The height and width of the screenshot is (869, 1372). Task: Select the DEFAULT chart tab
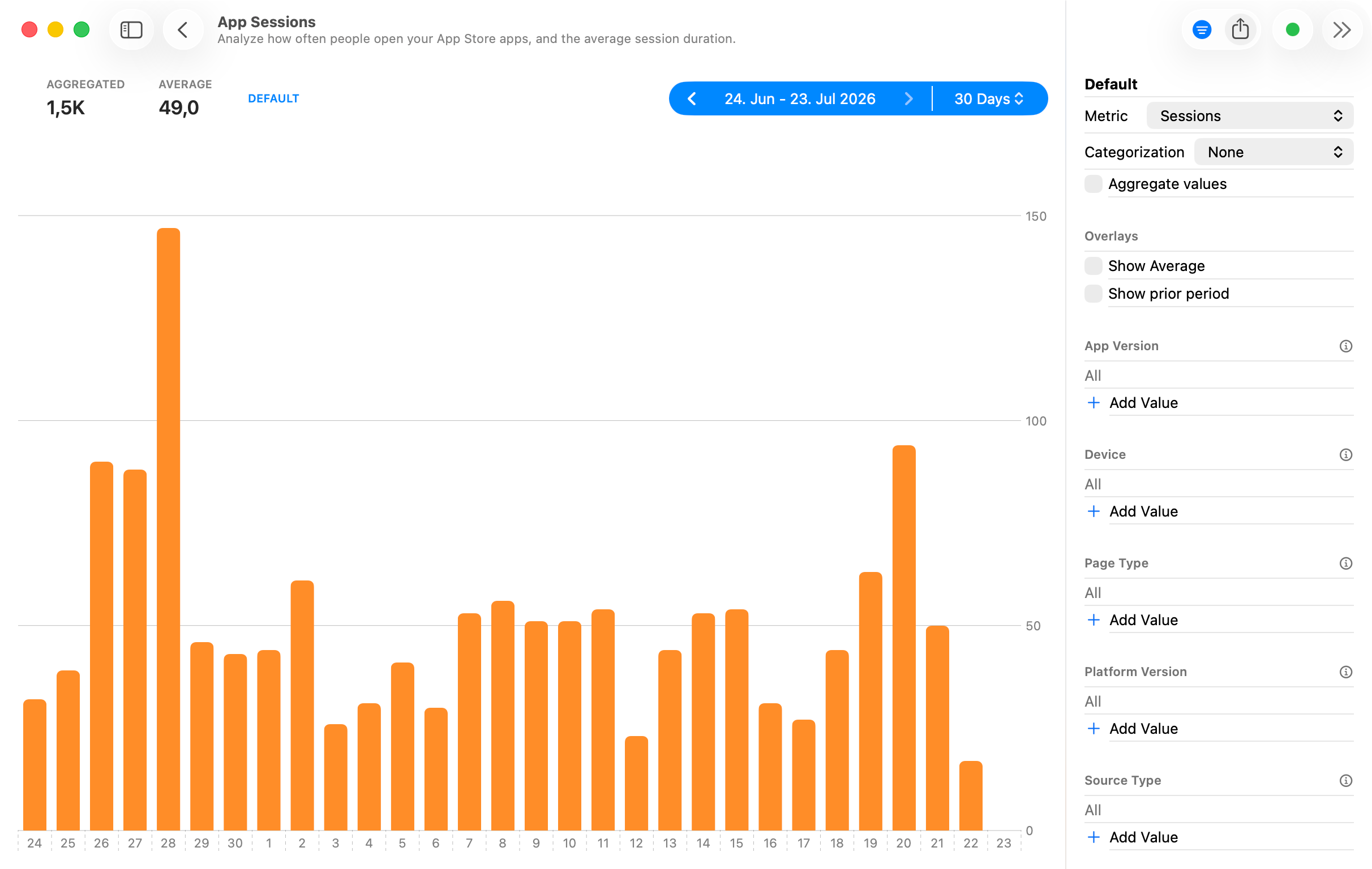coord(273,98)
